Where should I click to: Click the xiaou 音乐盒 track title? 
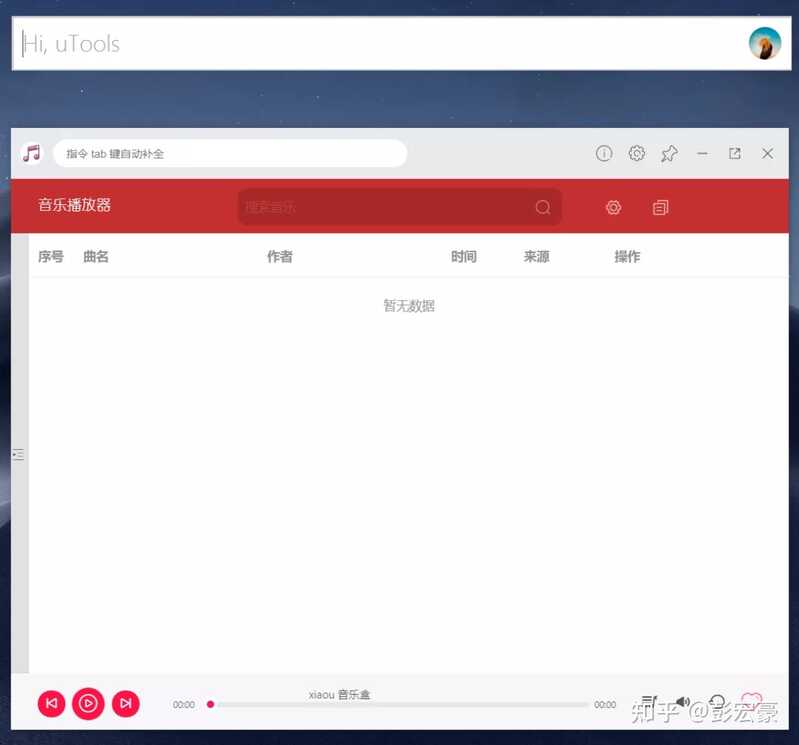coord(339,695)
